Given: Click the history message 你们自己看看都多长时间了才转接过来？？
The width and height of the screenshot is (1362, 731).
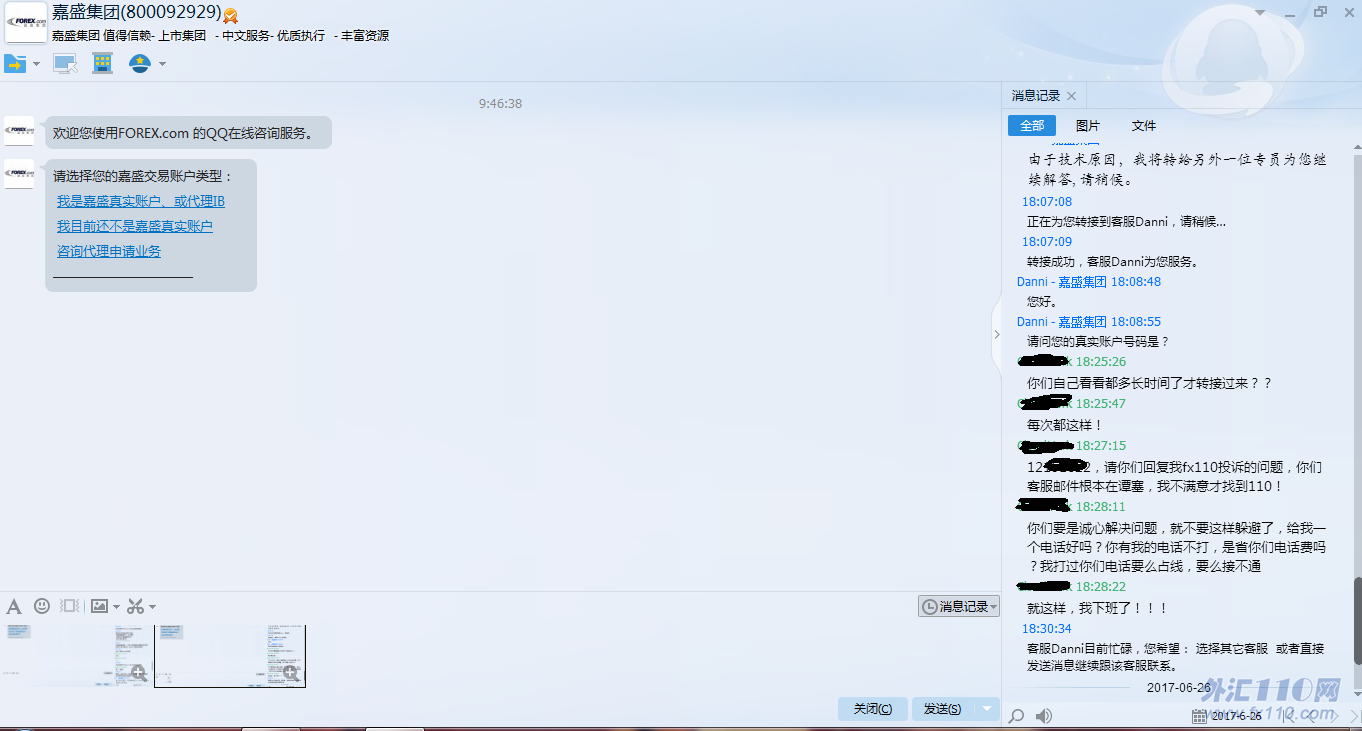Looking at the screenshot, I should point(1150,383).
